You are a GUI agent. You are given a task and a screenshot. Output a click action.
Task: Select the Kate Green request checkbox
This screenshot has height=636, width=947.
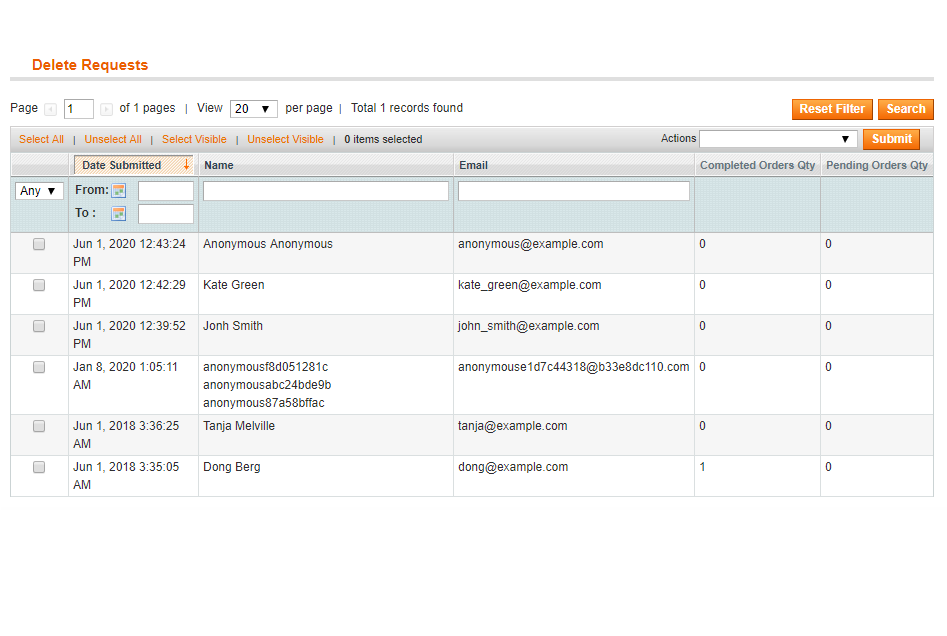[x=39, y=285]
